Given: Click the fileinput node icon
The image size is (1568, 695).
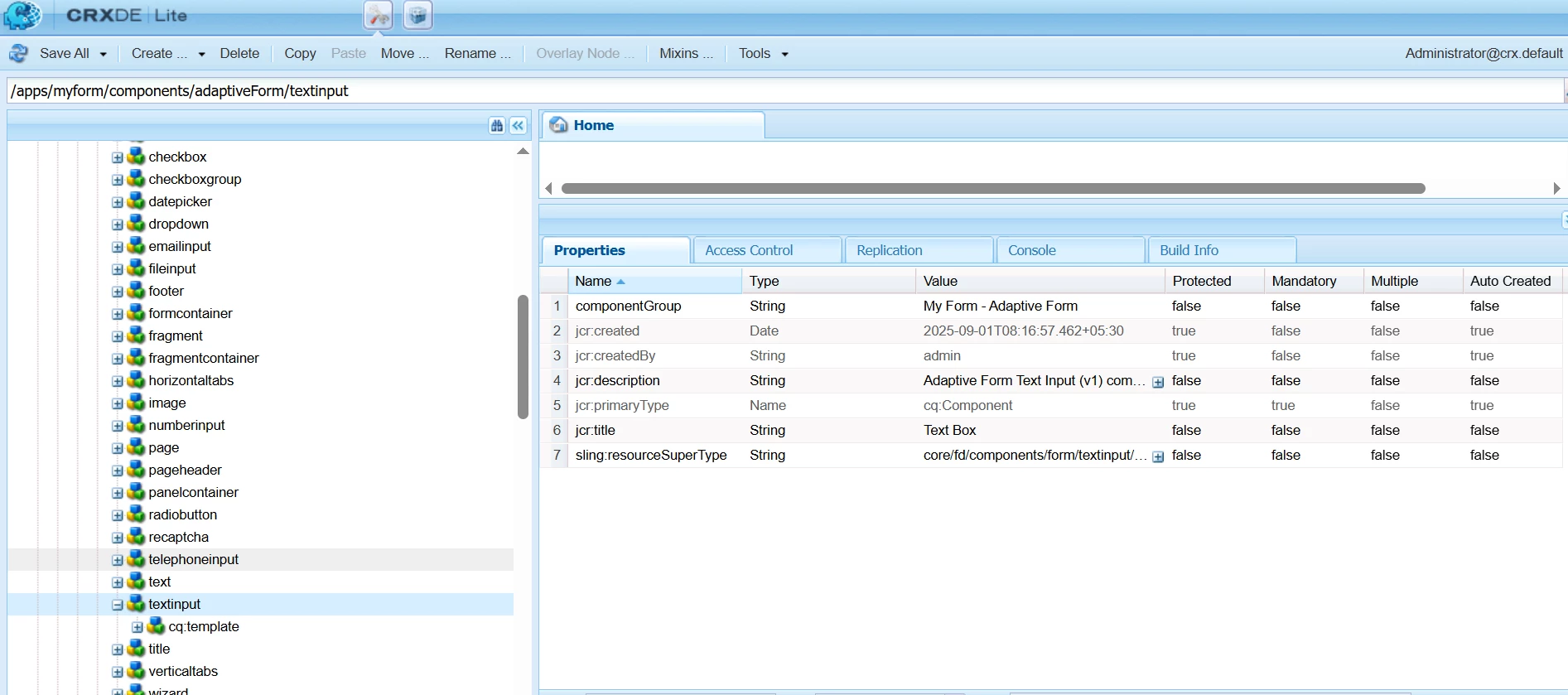Looking at the screenshot, I should [136, 268].
